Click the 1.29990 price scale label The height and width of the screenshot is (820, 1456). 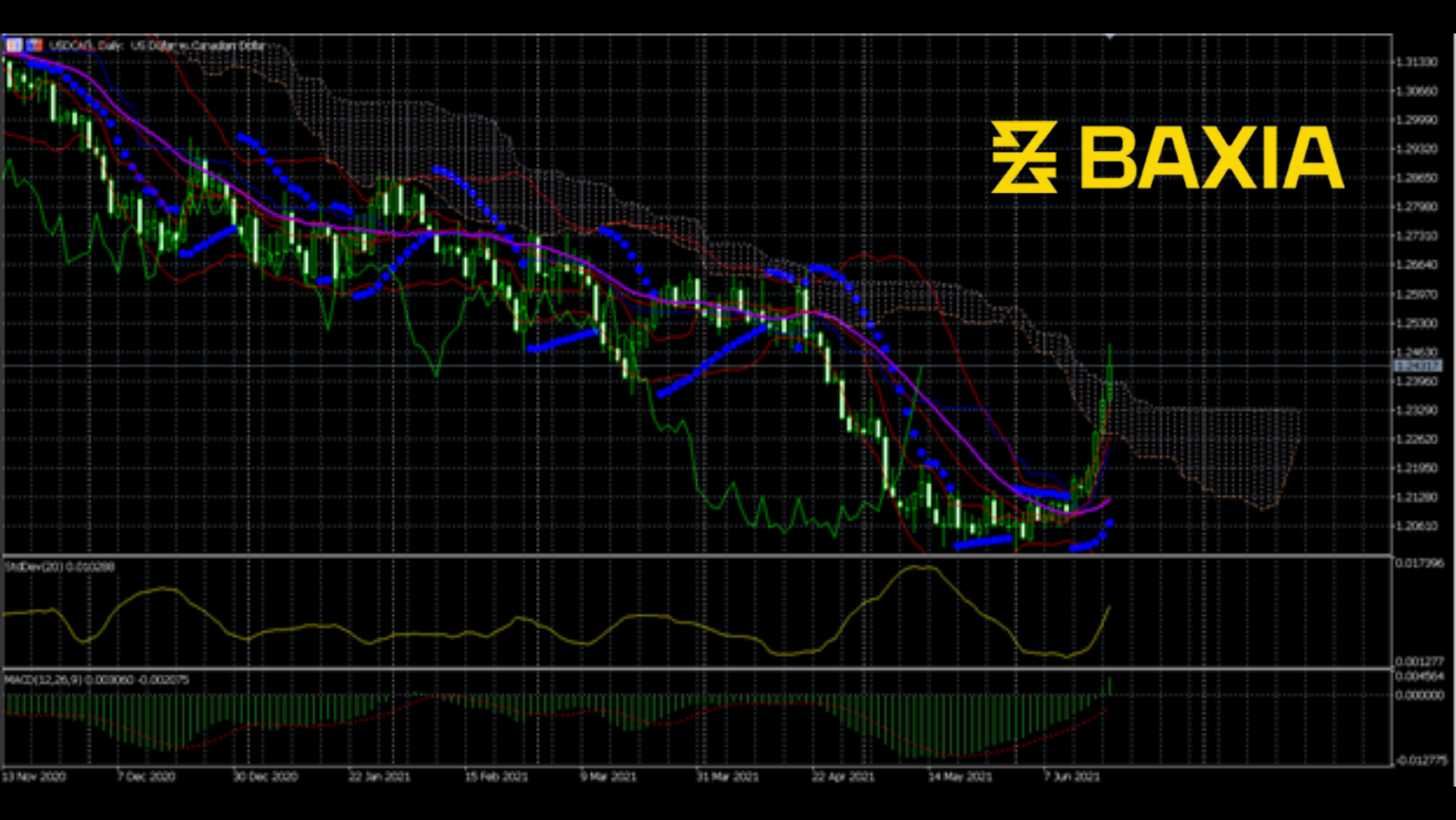tap(1416, 120)
